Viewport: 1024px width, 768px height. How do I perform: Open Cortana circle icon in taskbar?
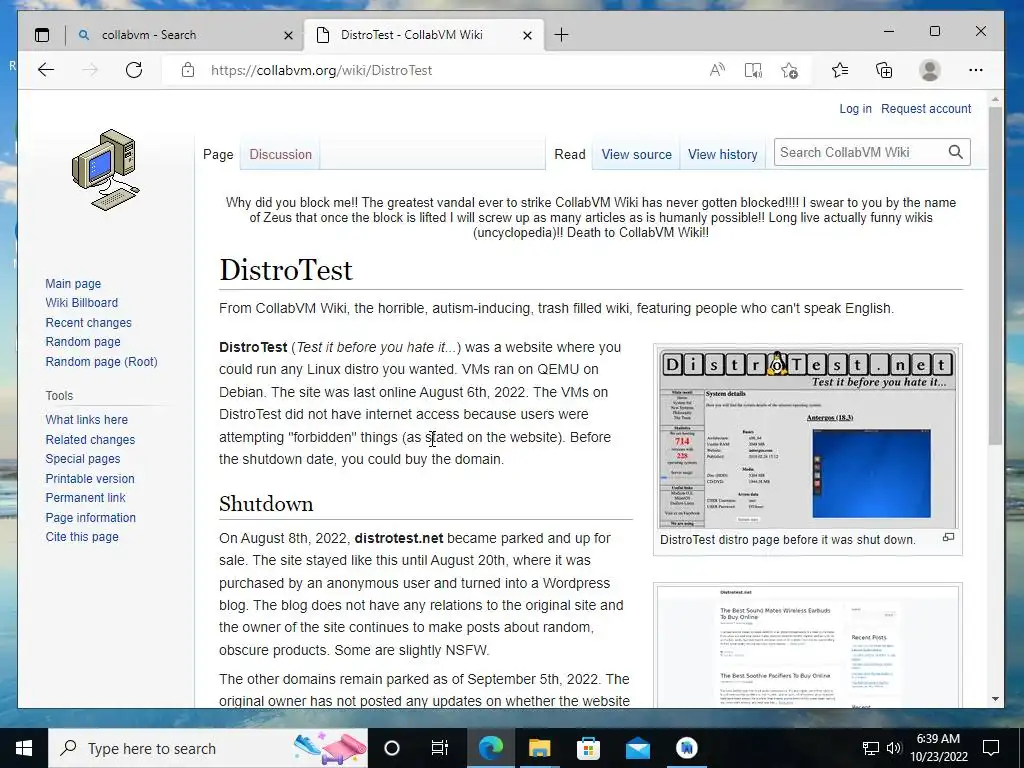(x=391, y=748)
